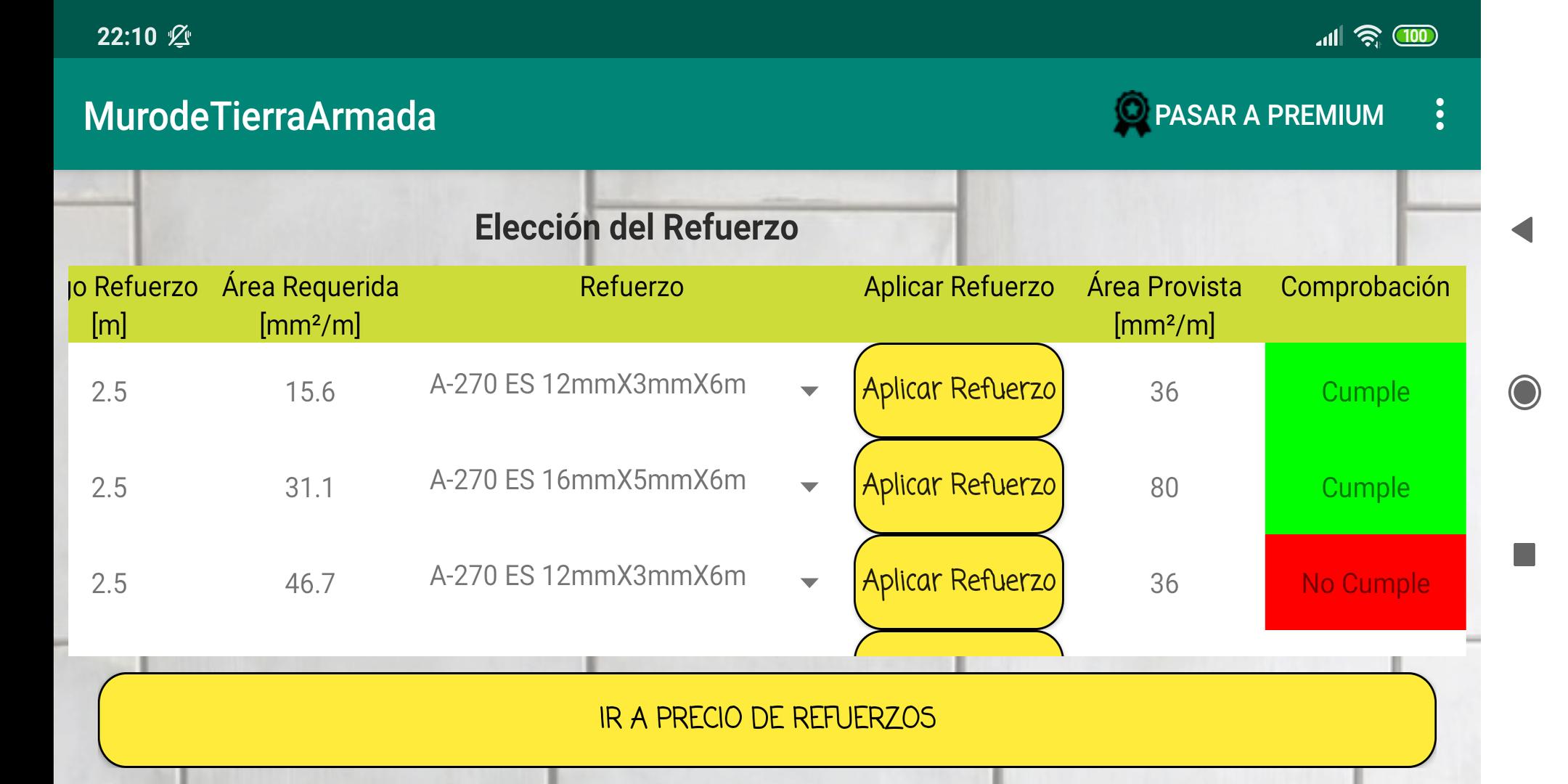
Task: Apply reinforcement for the 46.7 area row
Action: coord(958,582)
